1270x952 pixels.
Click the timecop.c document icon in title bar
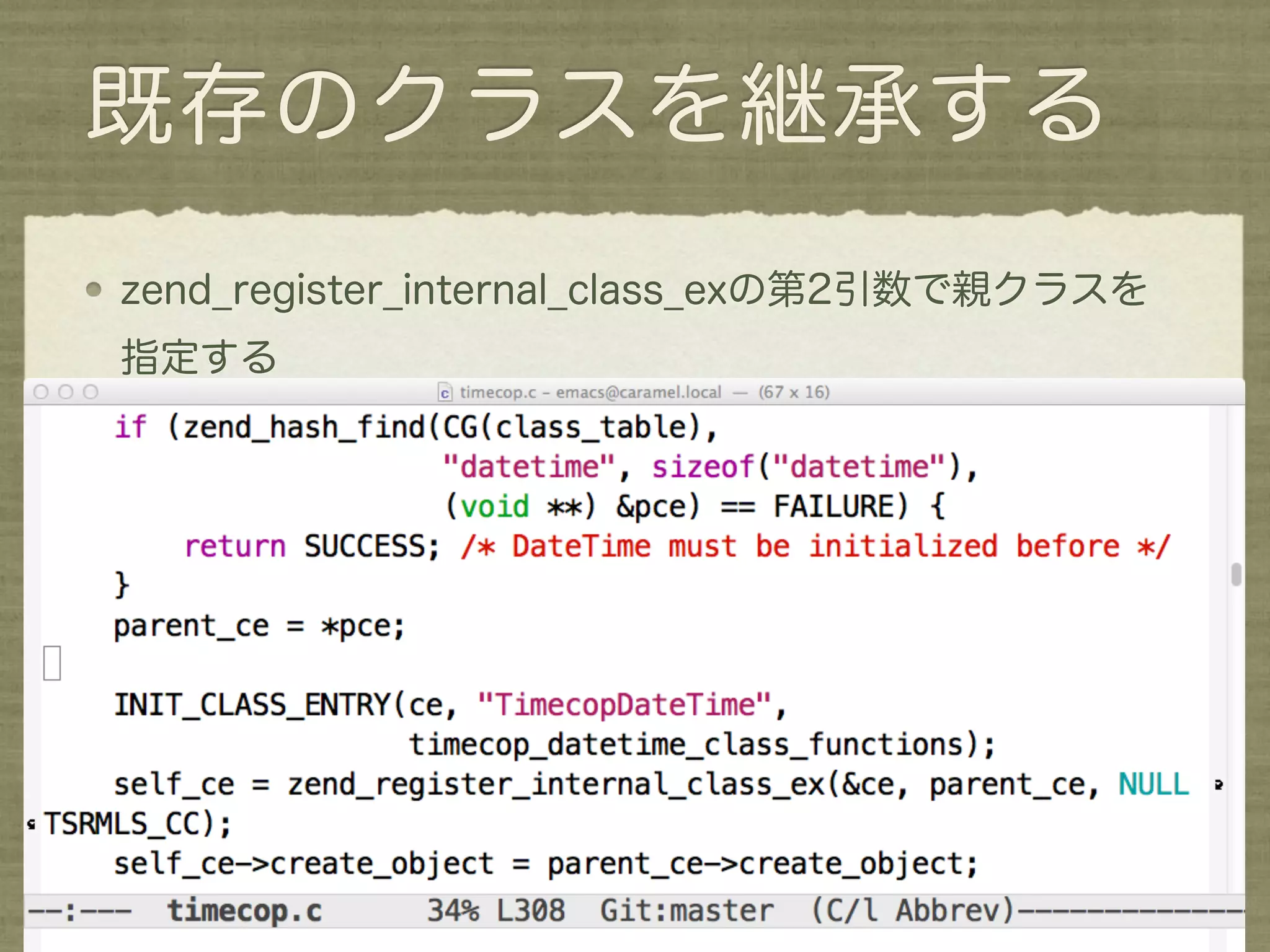click(x=445, y=392)
